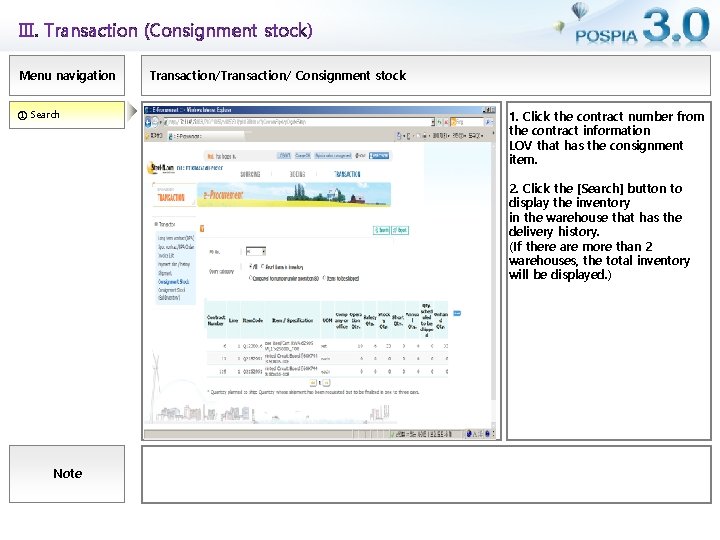Click the IE search magnifier button
720x540 pixels.
(488, 122)
